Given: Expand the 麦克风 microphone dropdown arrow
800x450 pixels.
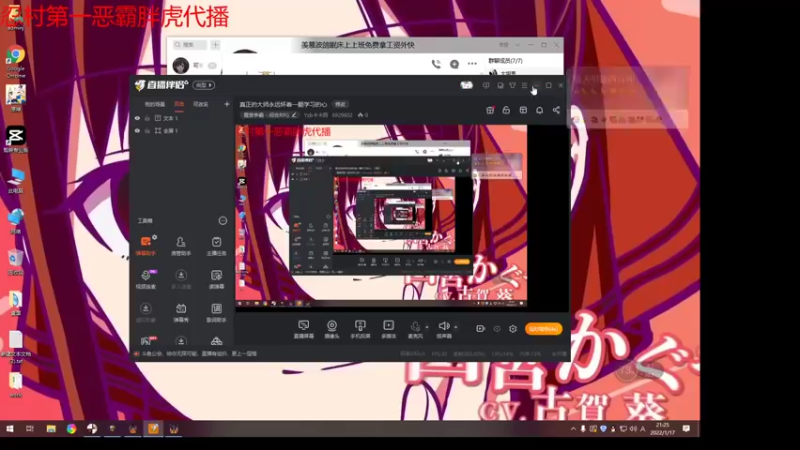Looking at the screenshot, I should 427,327.
